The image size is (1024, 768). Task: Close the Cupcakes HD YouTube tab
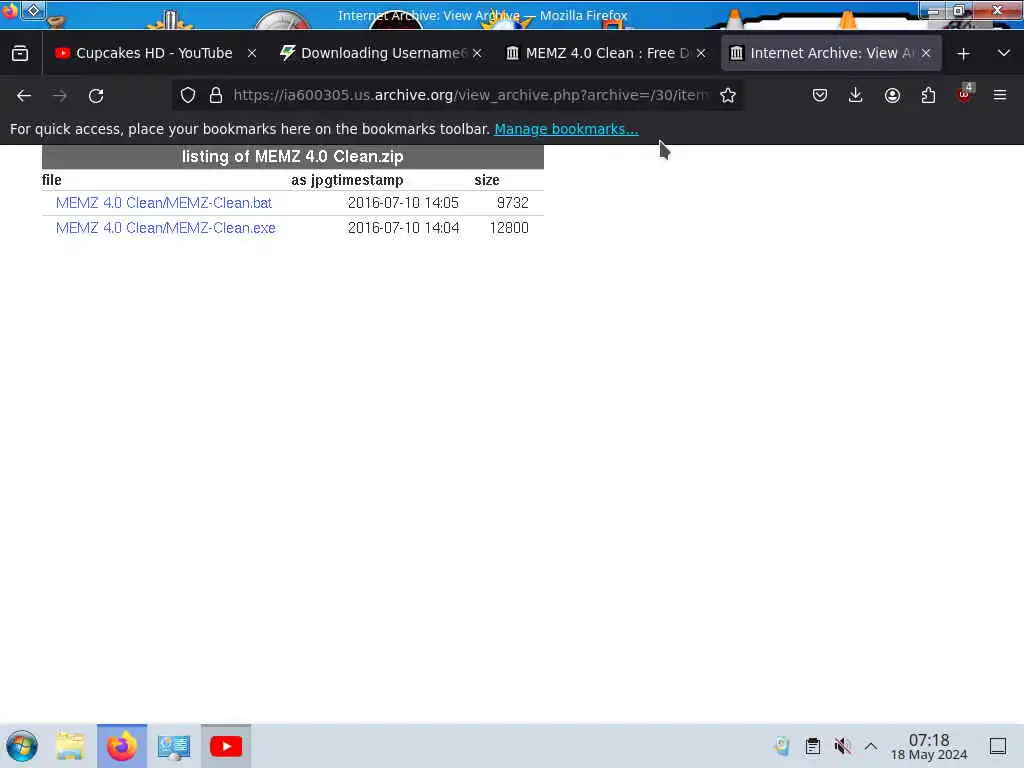click(x=252, y=53)
